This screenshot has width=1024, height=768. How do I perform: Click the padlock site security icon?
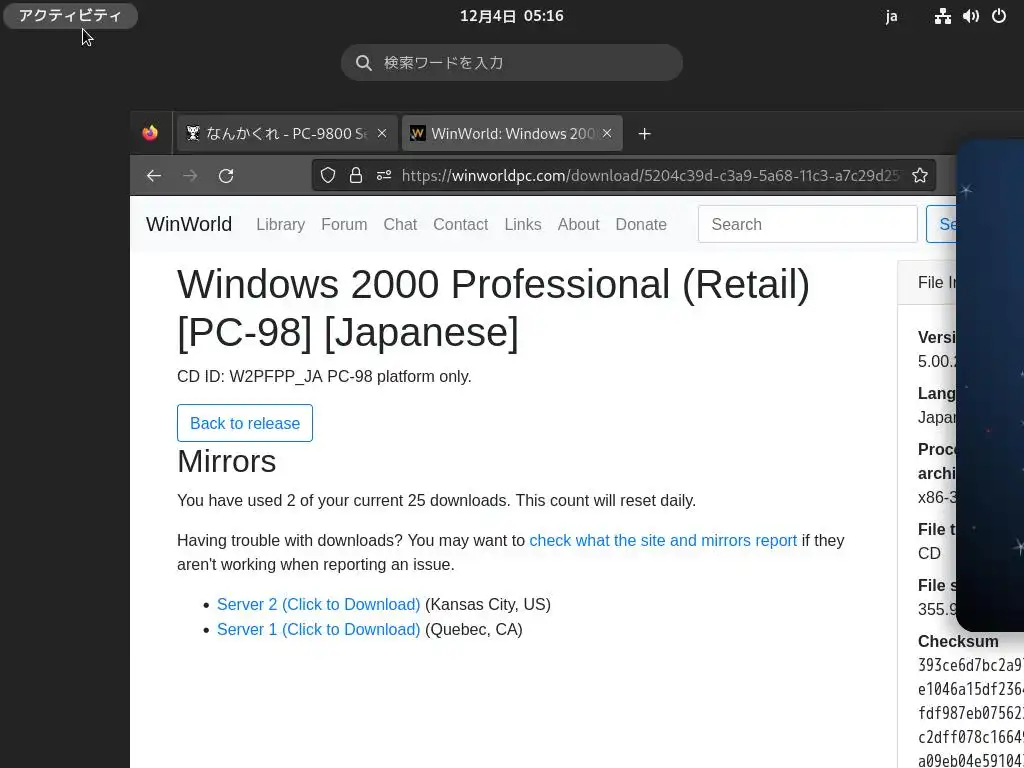pyautogui.click(x=356, y=175)
